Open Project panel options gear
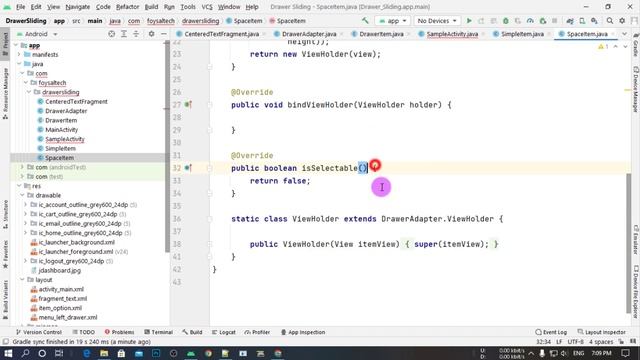The width and height of the screenshot is (640, 360). [x=151, y=34]
